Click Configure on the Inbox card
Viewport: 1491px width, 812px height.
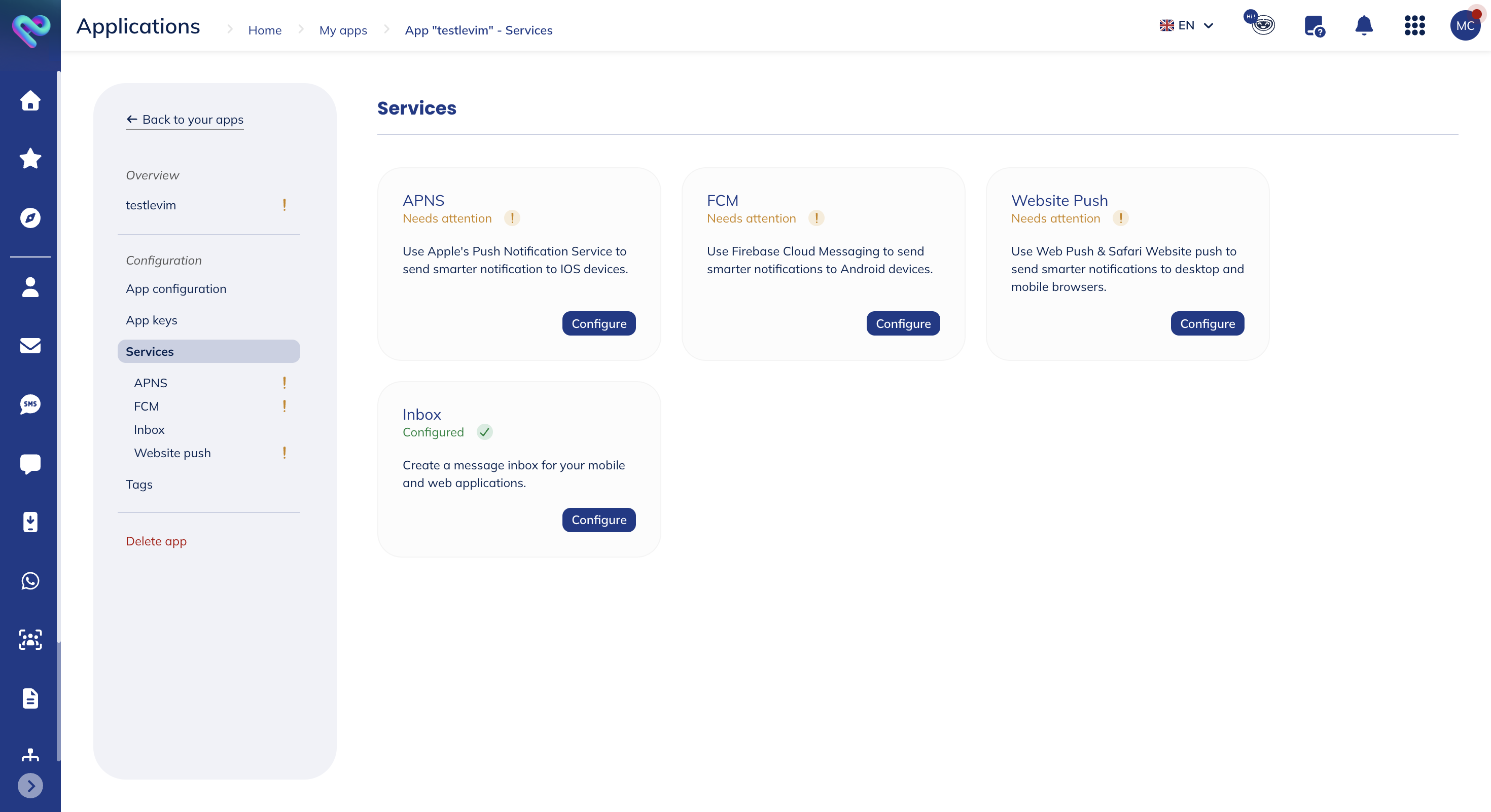[598, 520]
